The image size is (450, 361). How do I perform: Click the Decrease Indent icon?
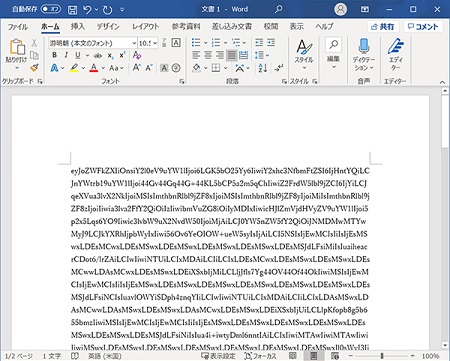coord(259,43)
